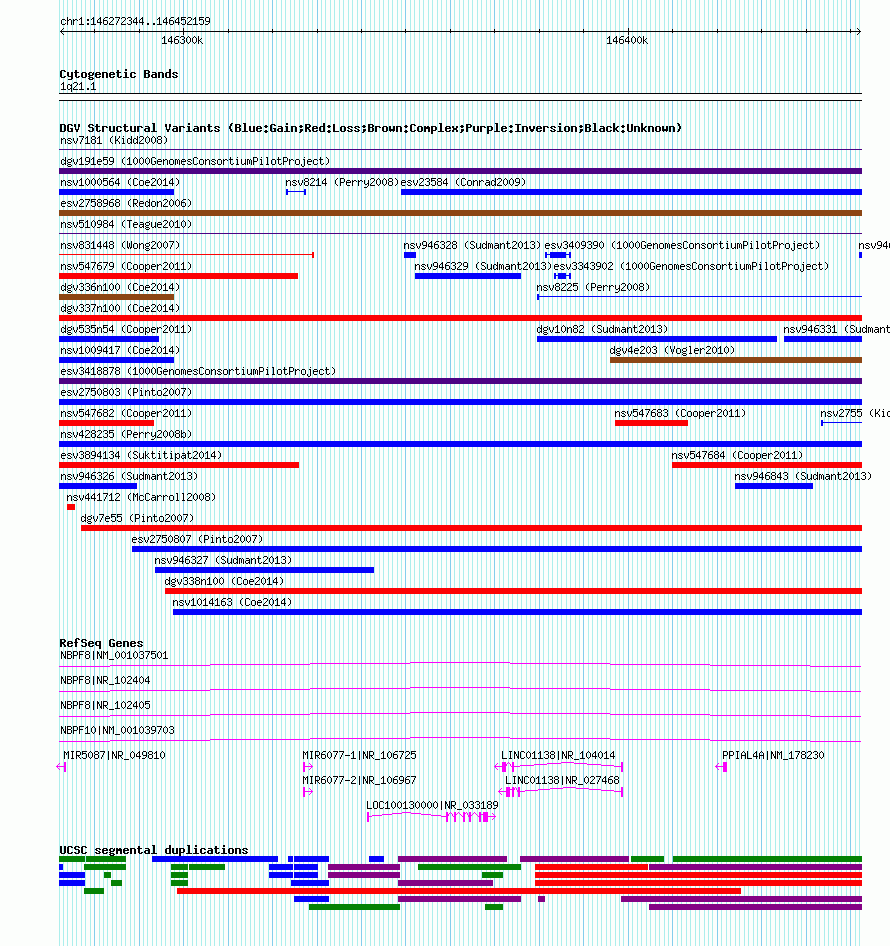Open the RefSeq Genes track title

pos(101,643)
